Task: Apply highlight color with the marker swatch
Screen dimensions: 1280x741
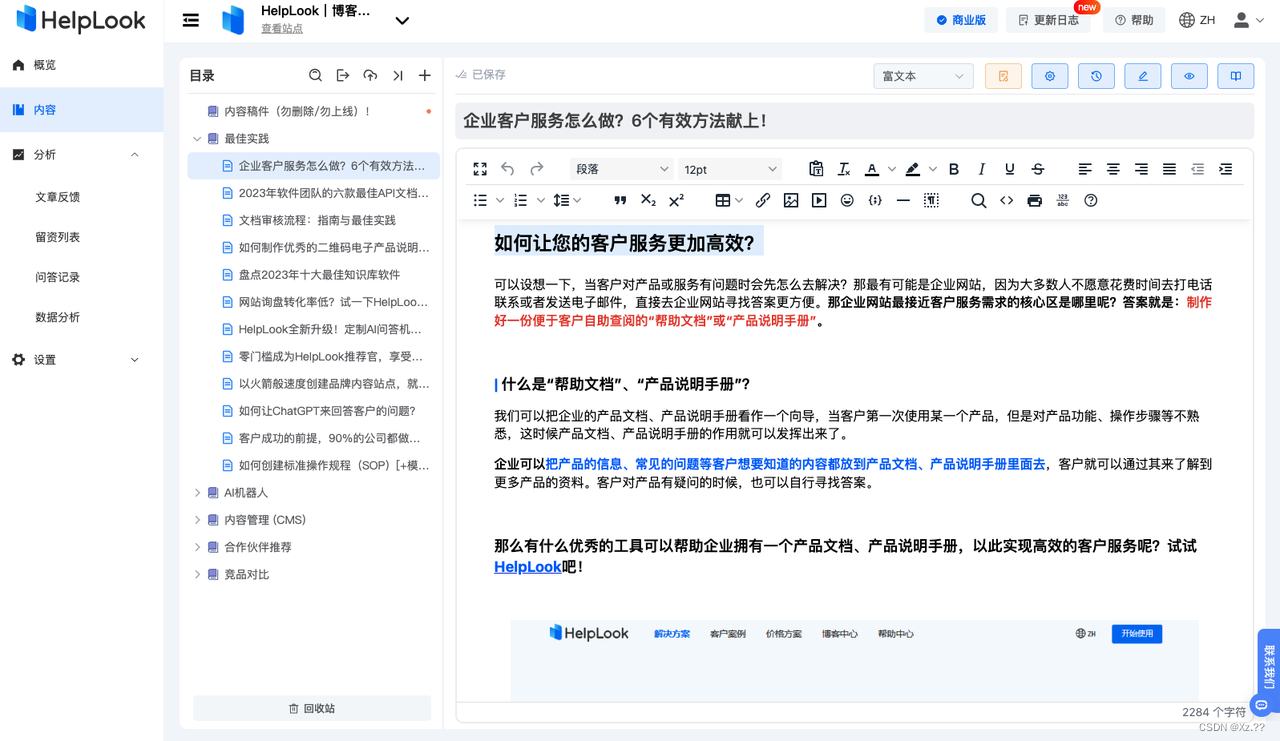Action: point(913,169)
